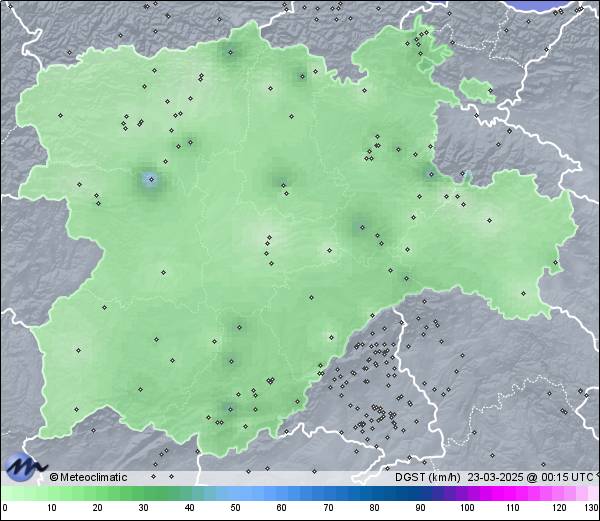Click scale label 60
Viewport: 600px width, 521px height.
(x=282, y=508)
